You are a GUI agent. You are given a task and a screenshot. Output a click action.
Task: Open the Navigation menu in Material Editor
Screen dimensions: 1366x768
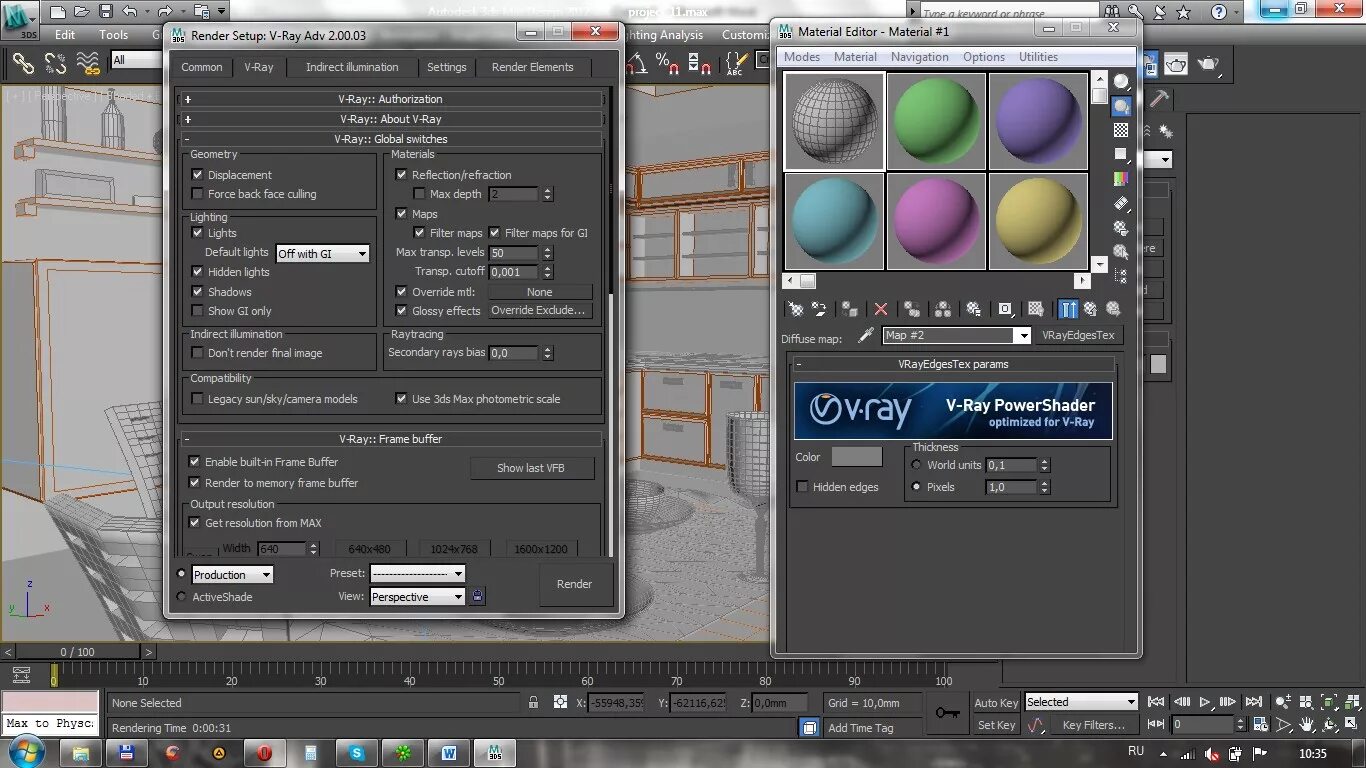920,57
